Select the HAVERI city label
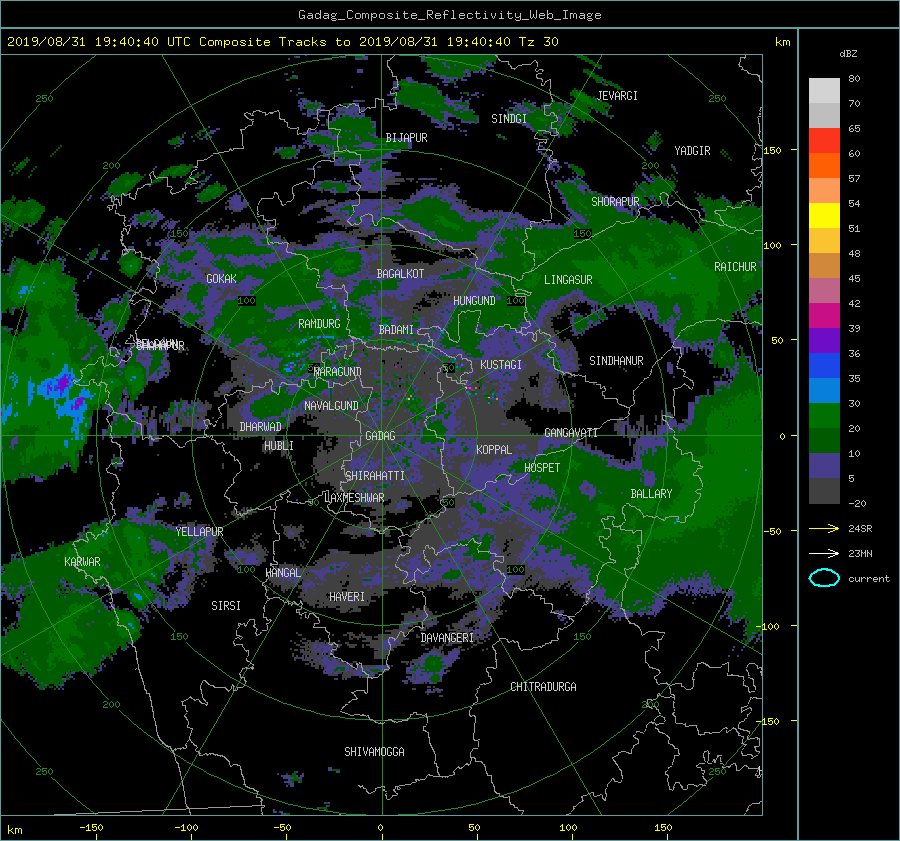 (x=347, y=597)
